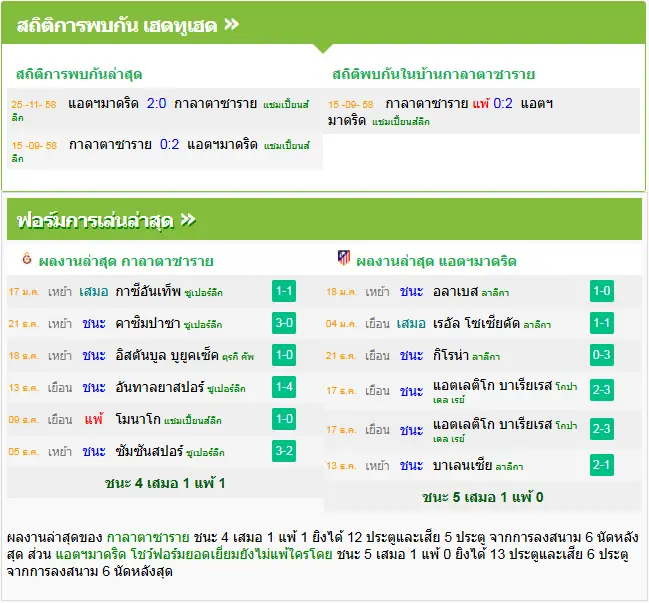Click the summary ชนะ 5 เสมอ 1 แพ้ 0

pyautogui.click(x=483, y=497)
